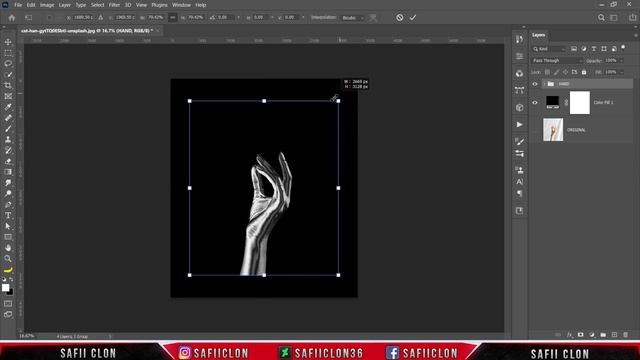Screen dimensions: 640x360
Task: Open the Paragraph panel icon
Action: 520,193
